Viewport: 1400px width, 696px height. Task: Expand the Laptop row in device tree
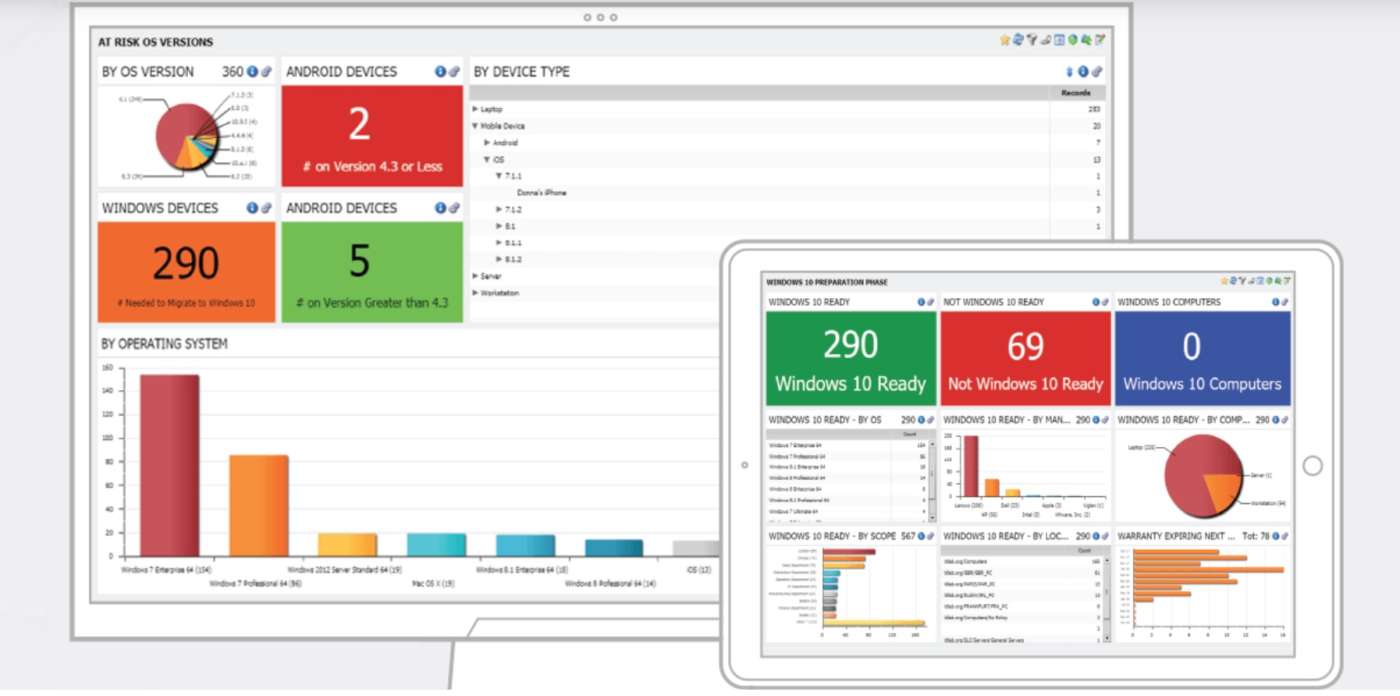tap(476, 109)
